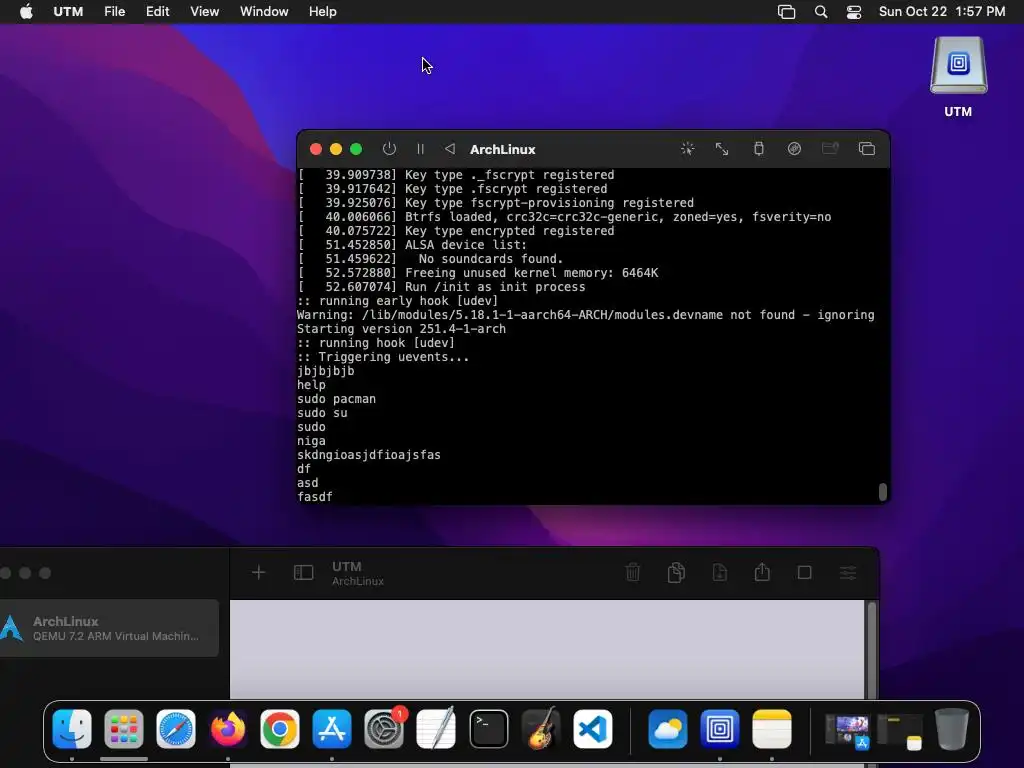Toggle the sidebar in UTM main window
Screen dimensions: 1024x768
(x=303, y=573)
